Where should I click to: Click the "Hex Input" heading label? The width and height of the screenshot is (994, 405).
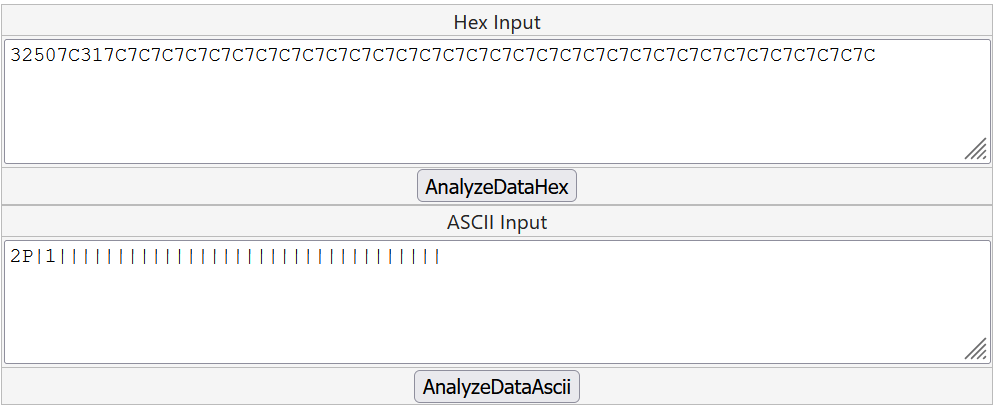[x=497, y=22]
